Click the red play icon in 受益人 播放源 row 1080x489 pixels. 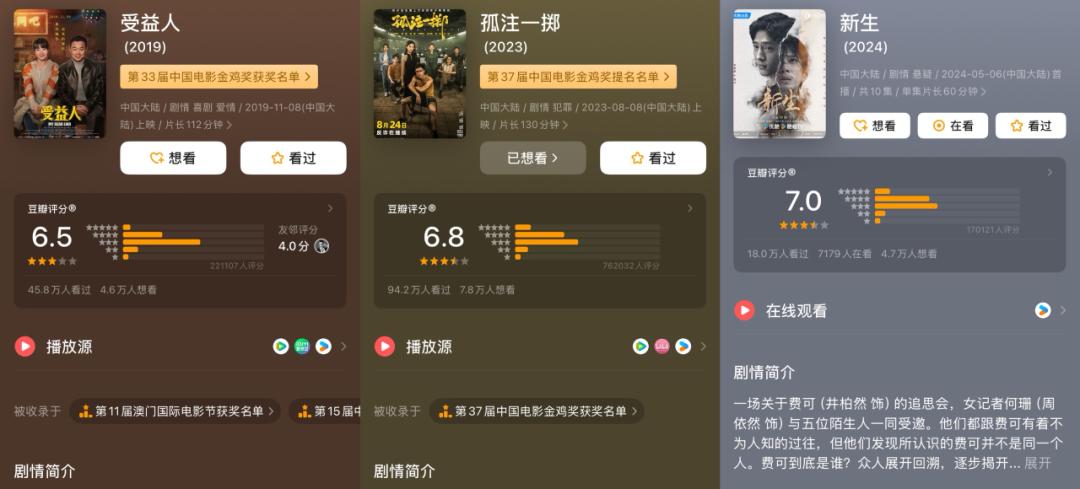coord(25,346)
